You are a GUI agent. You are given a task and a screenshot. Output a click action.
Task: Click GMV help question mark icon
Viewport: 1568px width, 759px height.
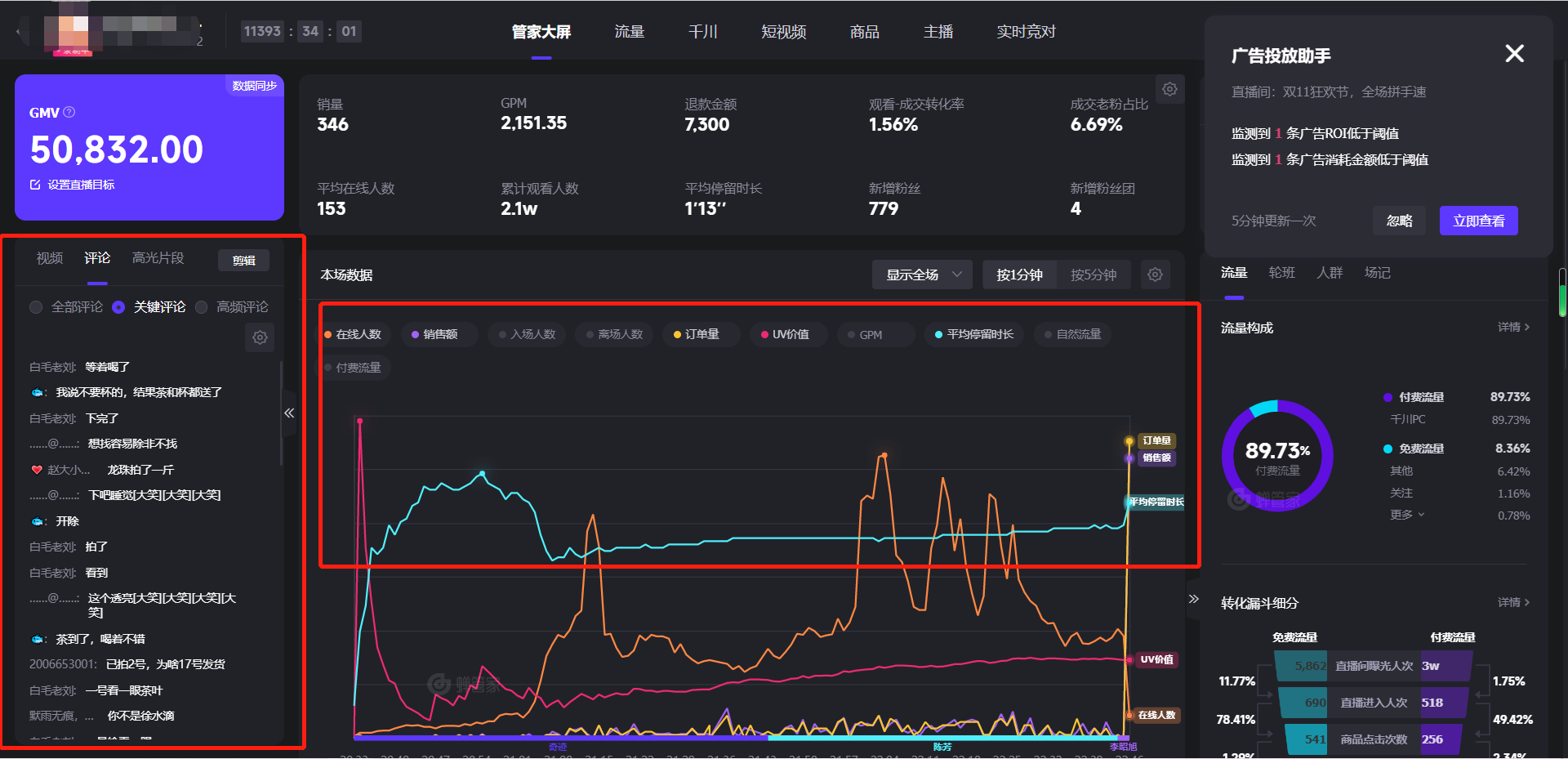coord(69,112)
